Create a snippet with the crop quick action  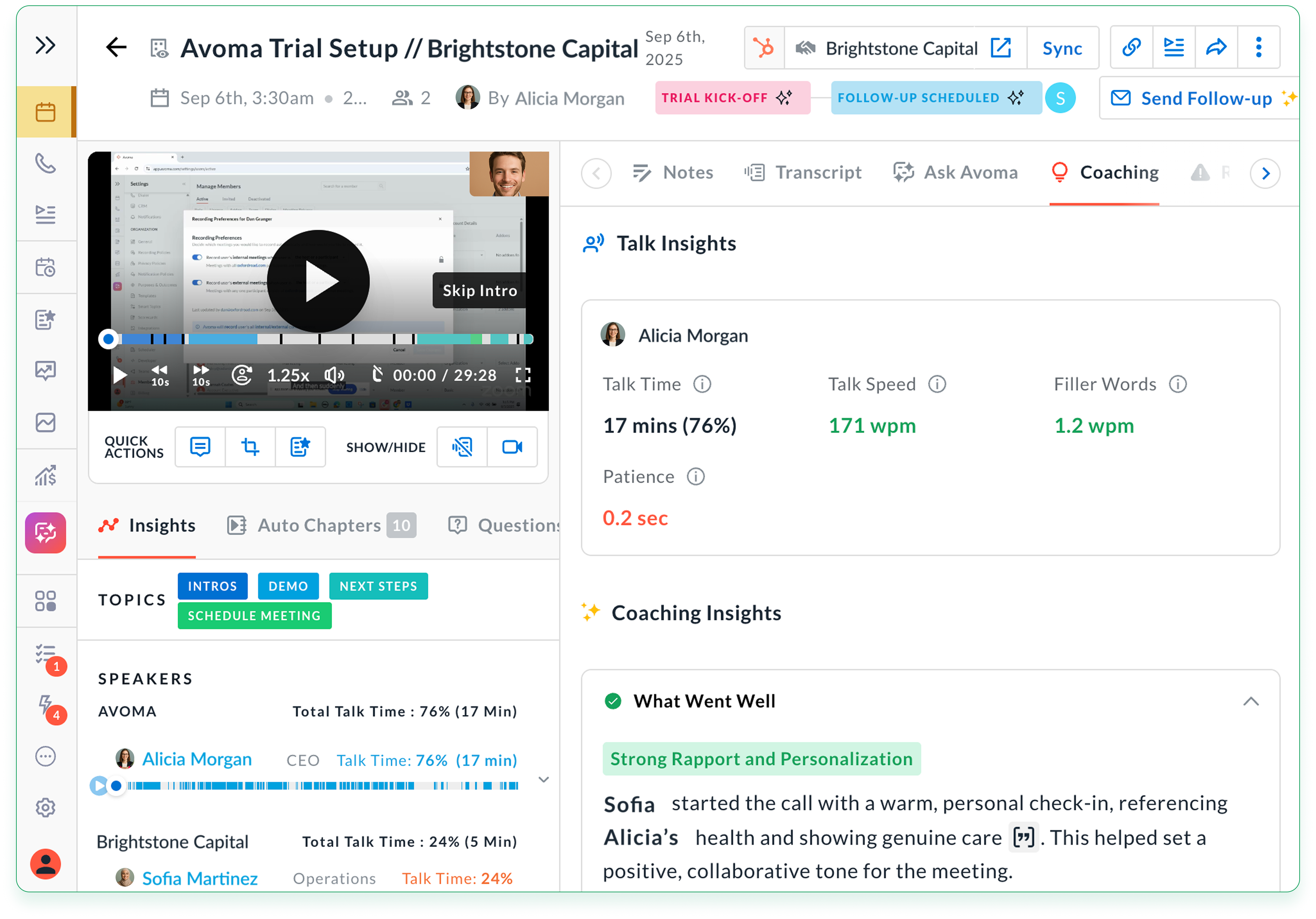pyautogui.click(x=250, y=447)
